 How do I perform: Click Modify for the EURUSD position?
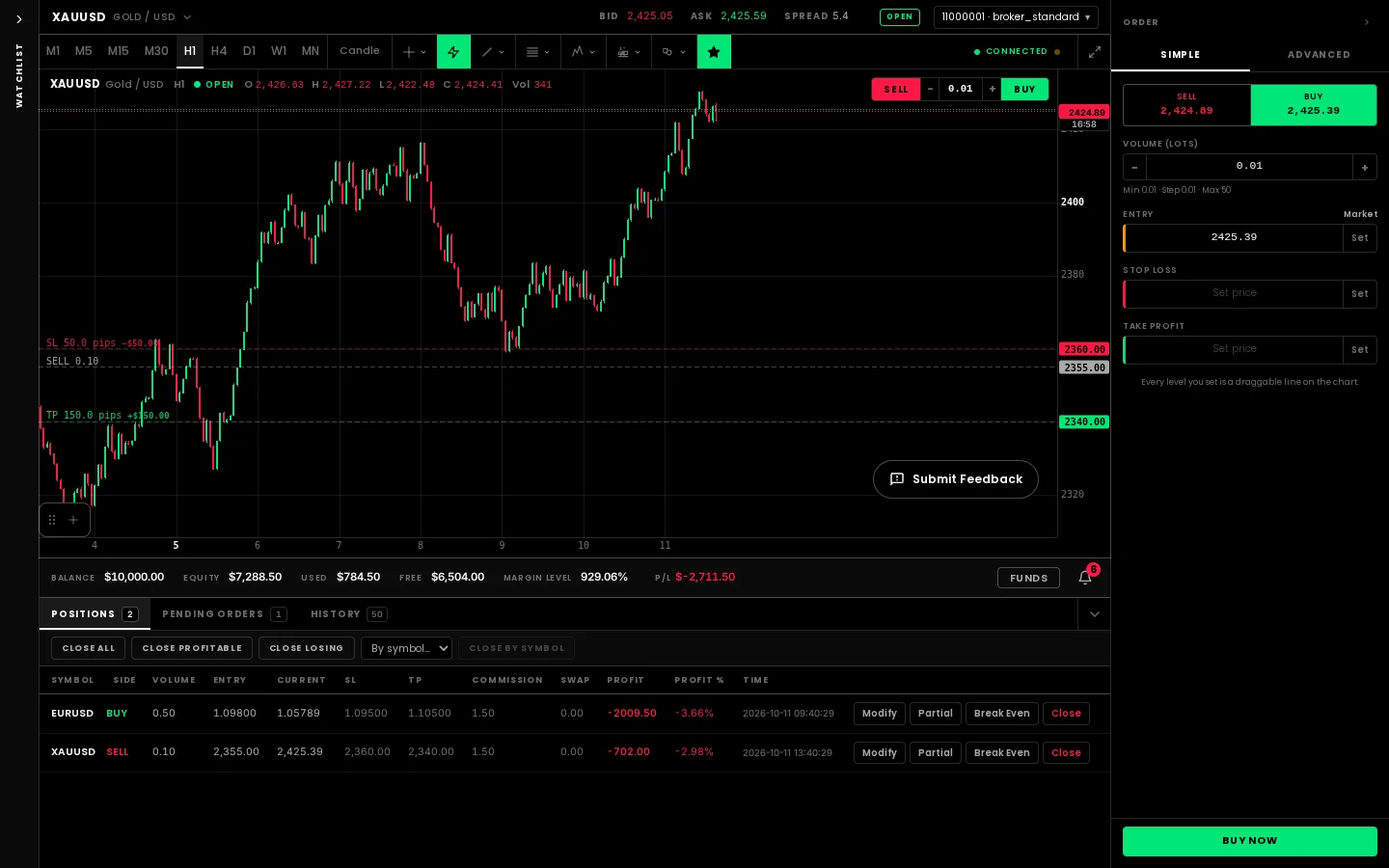pyautogui.click(x=879, y=714)
